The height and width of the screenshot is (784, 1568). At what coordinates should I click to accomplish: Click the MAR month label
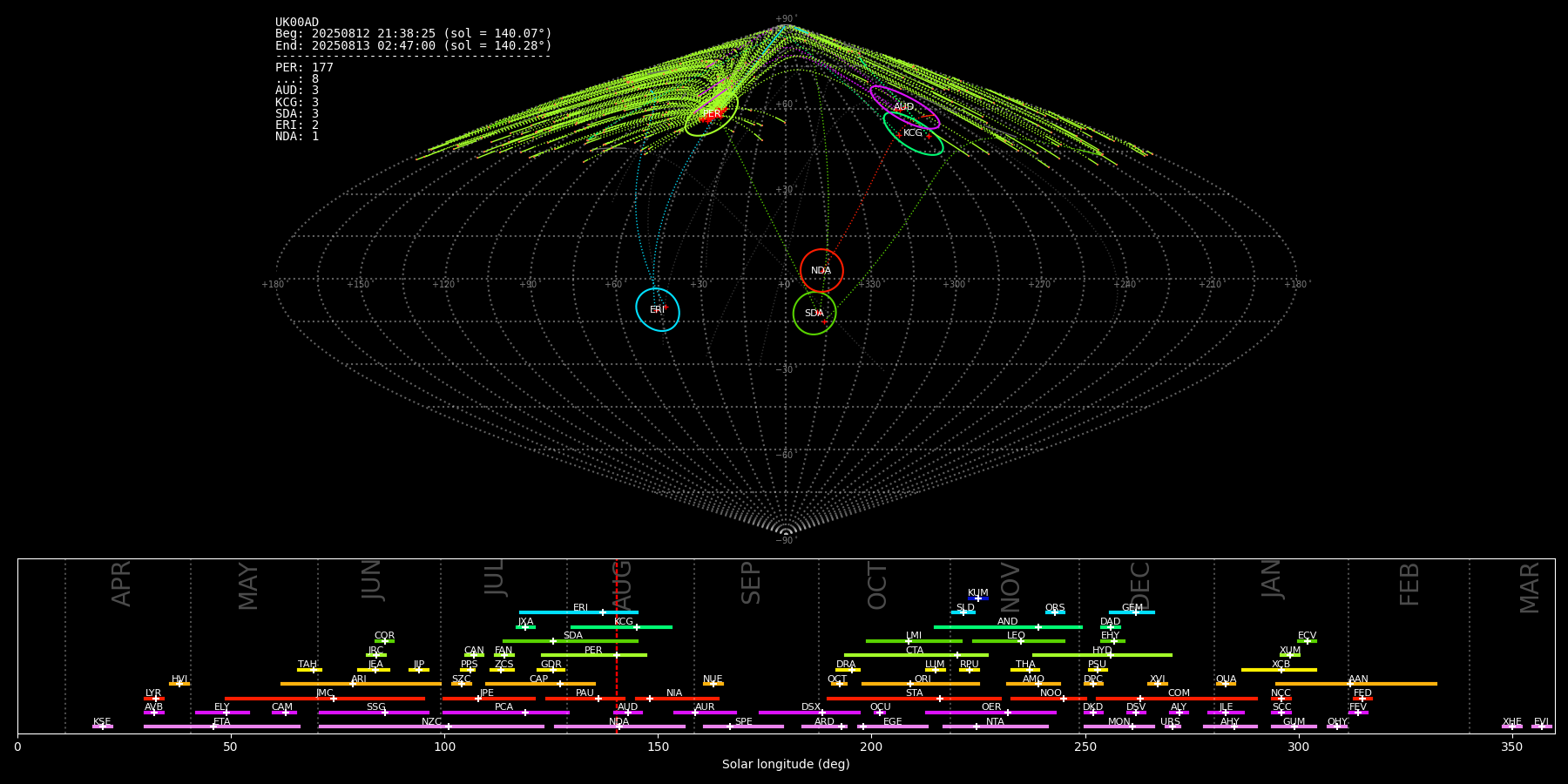click(x=1530, y=588)
